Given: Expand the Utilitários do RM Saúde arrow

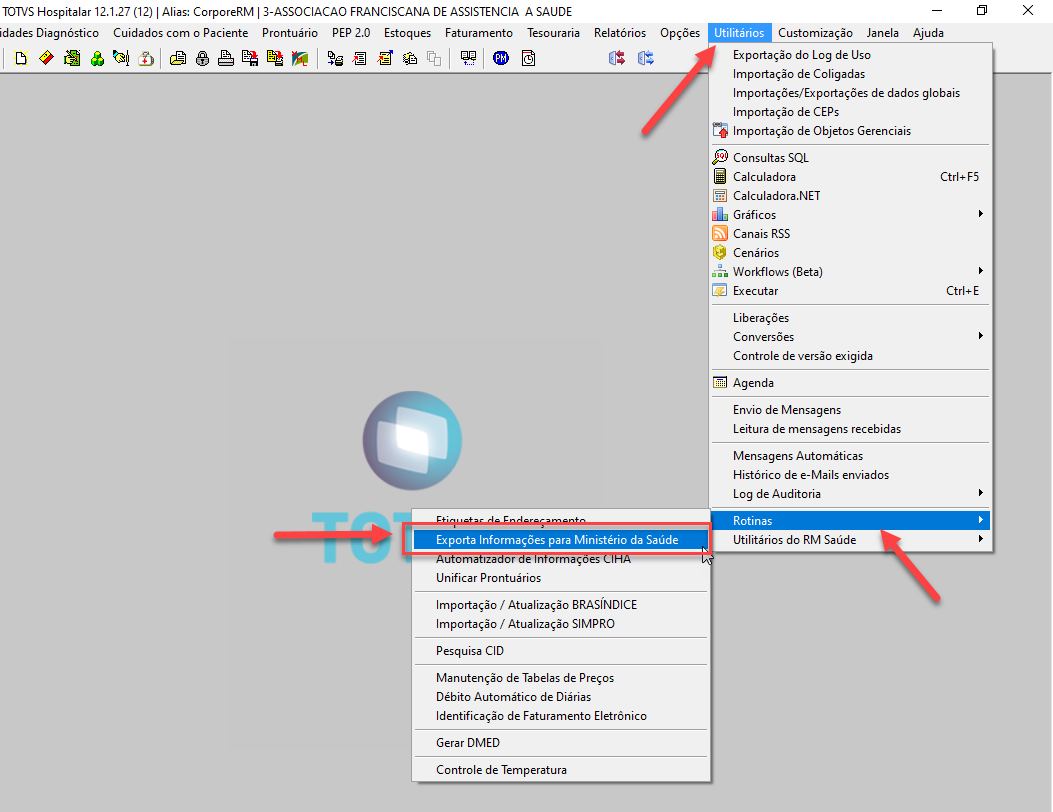Looking at the screenshot, I should coord(980,539).
